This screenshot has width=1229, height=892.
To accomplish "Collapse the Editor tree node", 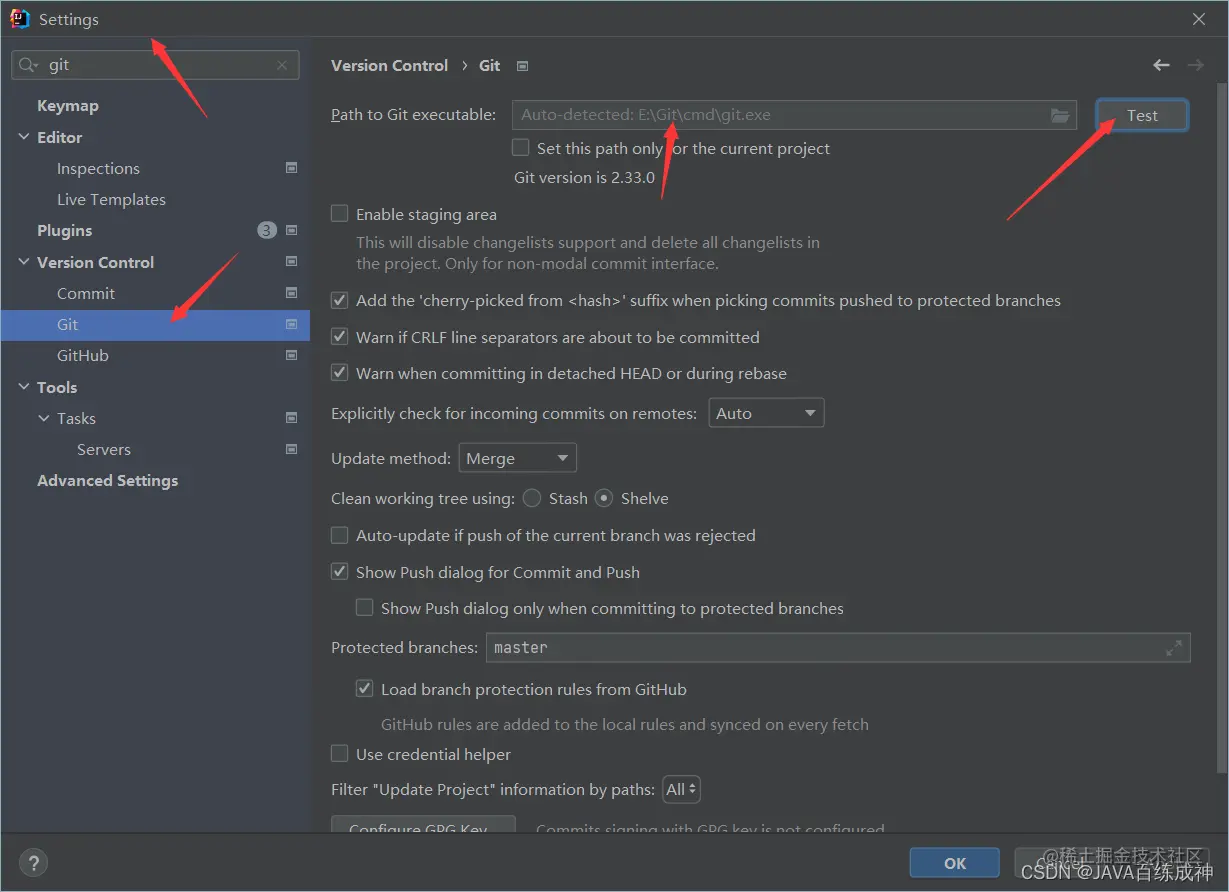I will (24, 137).
